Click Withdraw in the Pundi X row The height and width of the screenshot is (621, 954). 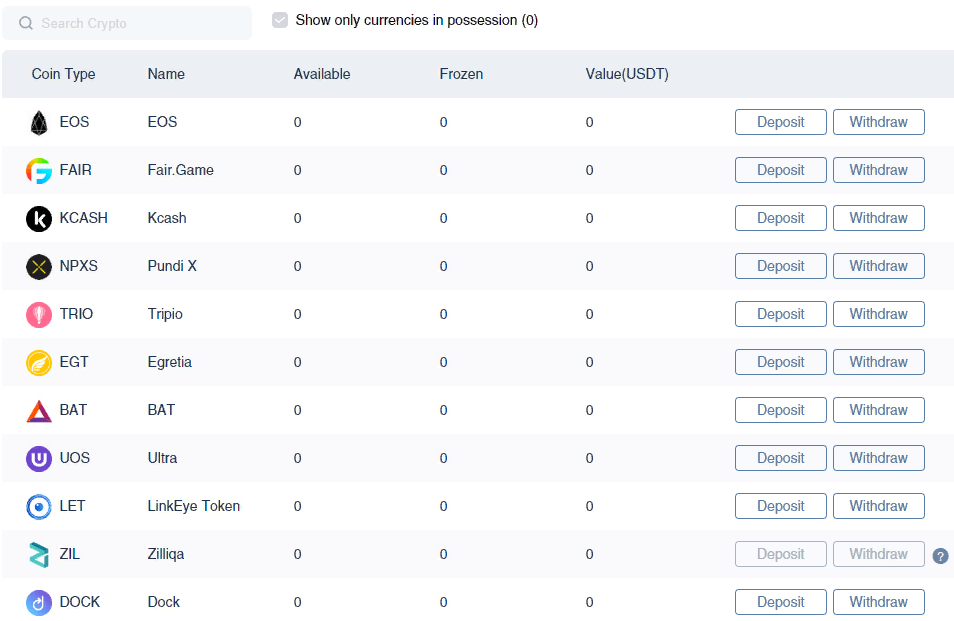click(879, 266)
